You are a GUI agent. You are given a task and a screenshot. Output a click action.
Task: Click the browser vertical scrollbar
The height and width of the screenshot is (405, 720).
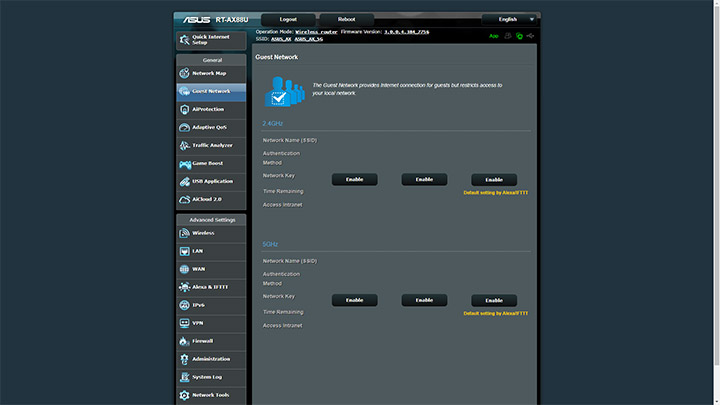717,202
